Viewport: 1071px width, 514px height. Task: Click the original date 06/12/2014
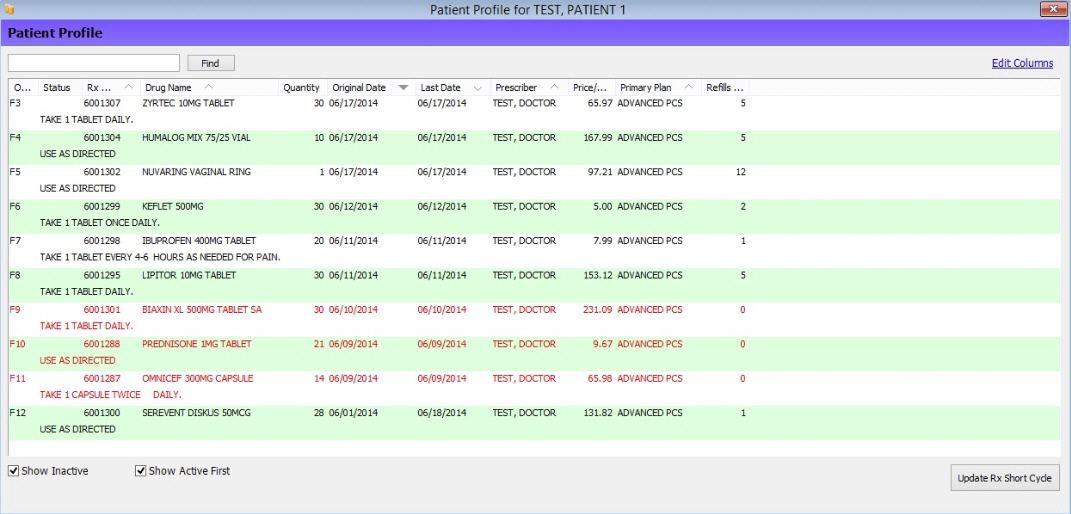tap(353, 207)
